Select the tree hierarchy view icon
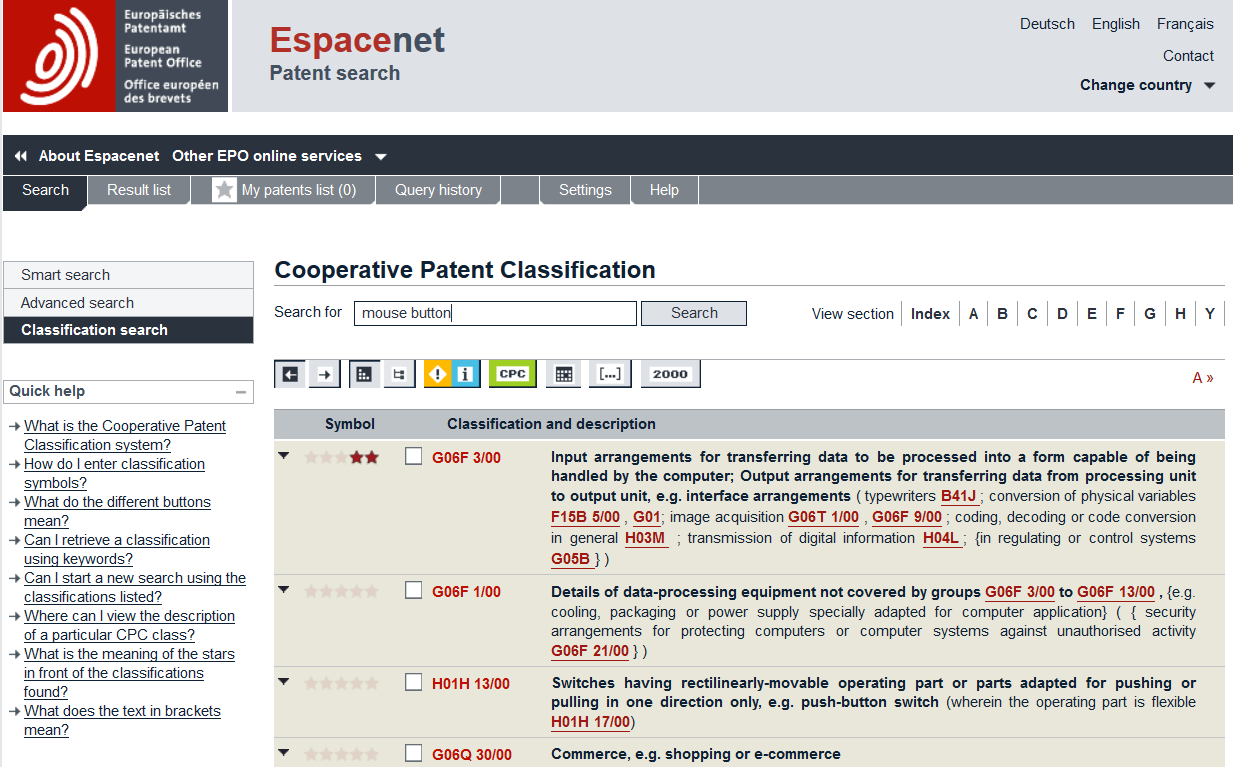The height and width of the screenshot is (767, 1233). (x=399, y=374)
